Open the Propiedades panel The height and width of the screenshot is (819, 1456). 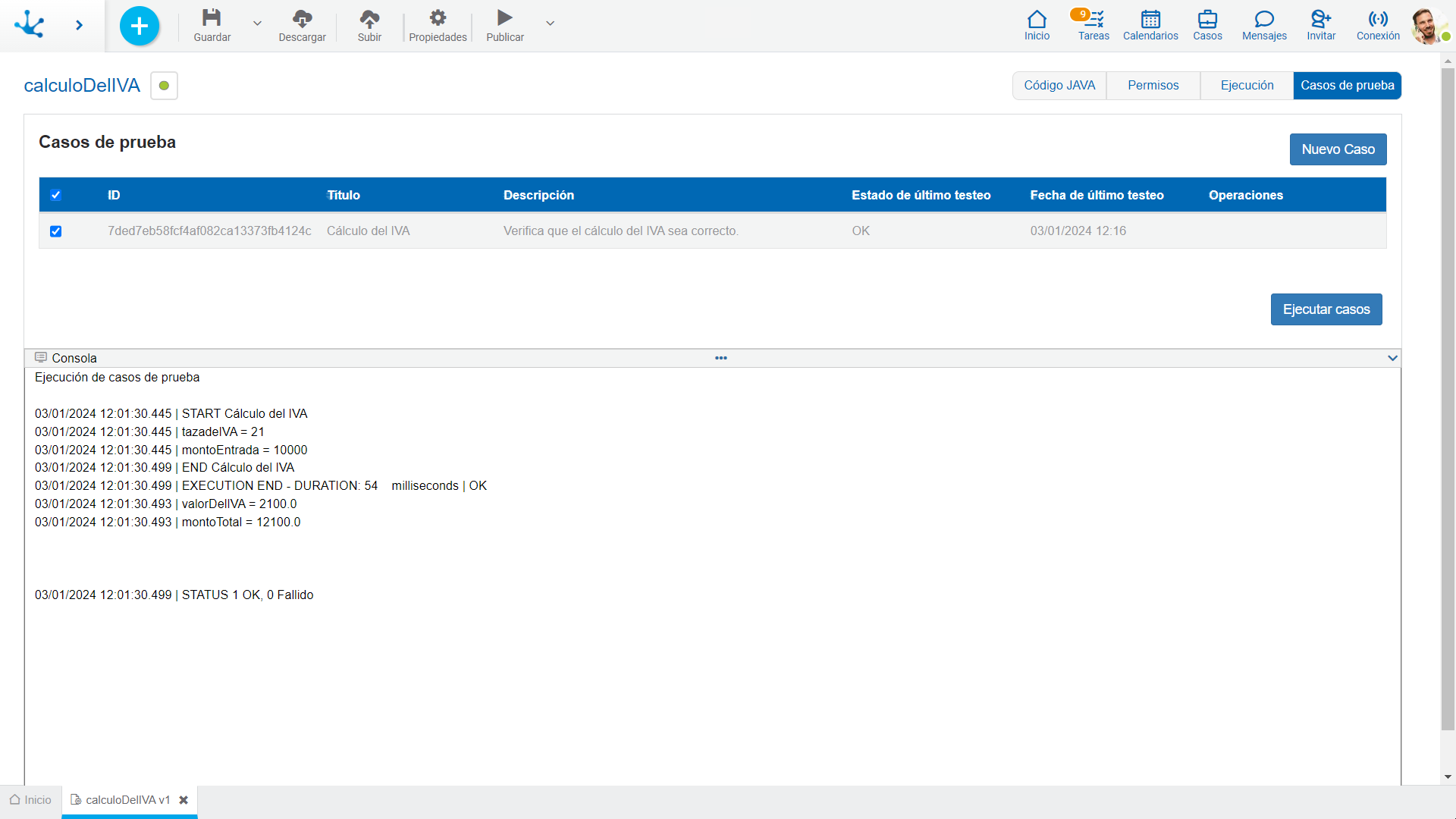click(437, 24)
